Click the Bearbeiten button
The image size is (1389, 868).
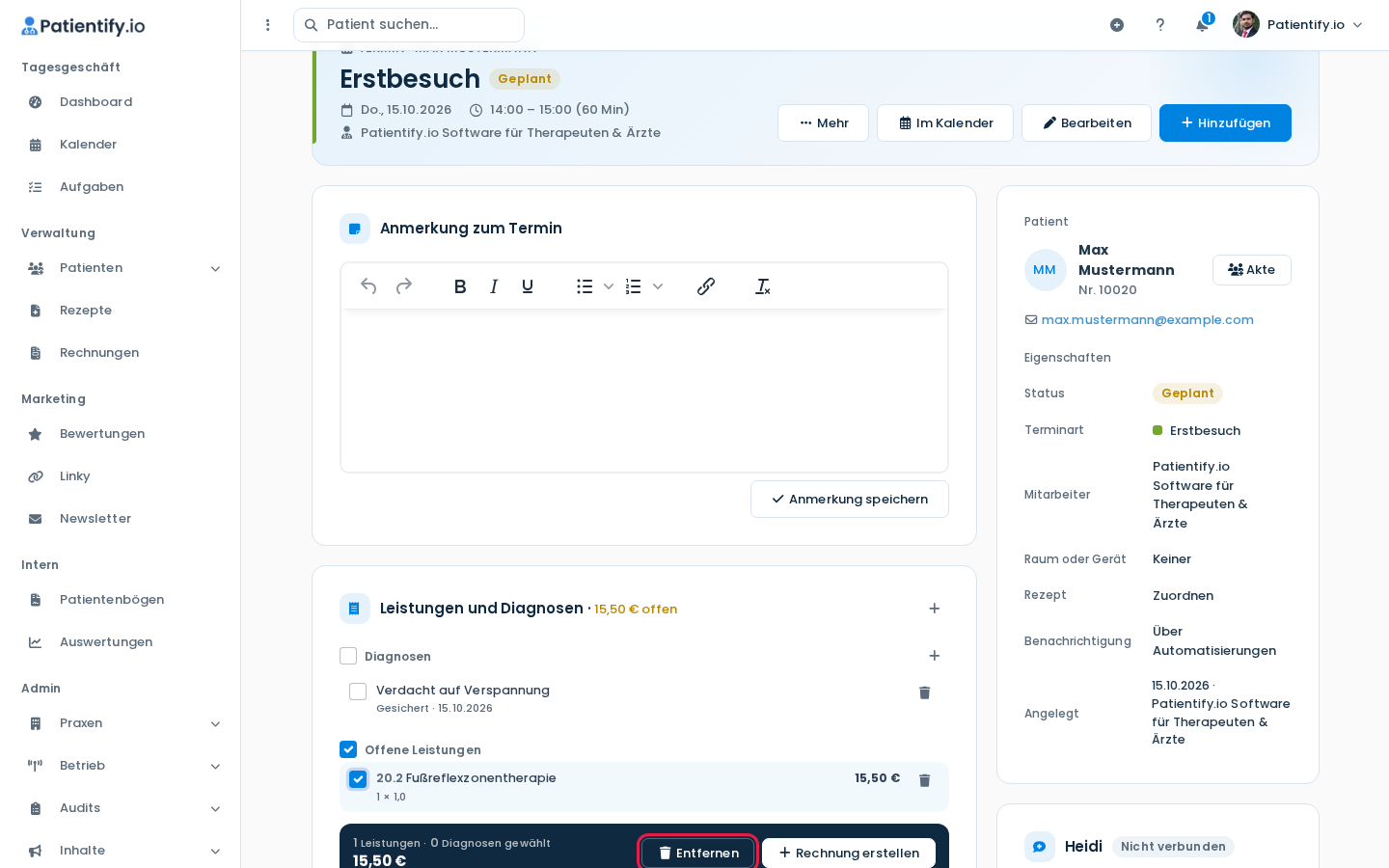tap(1086, 123)
